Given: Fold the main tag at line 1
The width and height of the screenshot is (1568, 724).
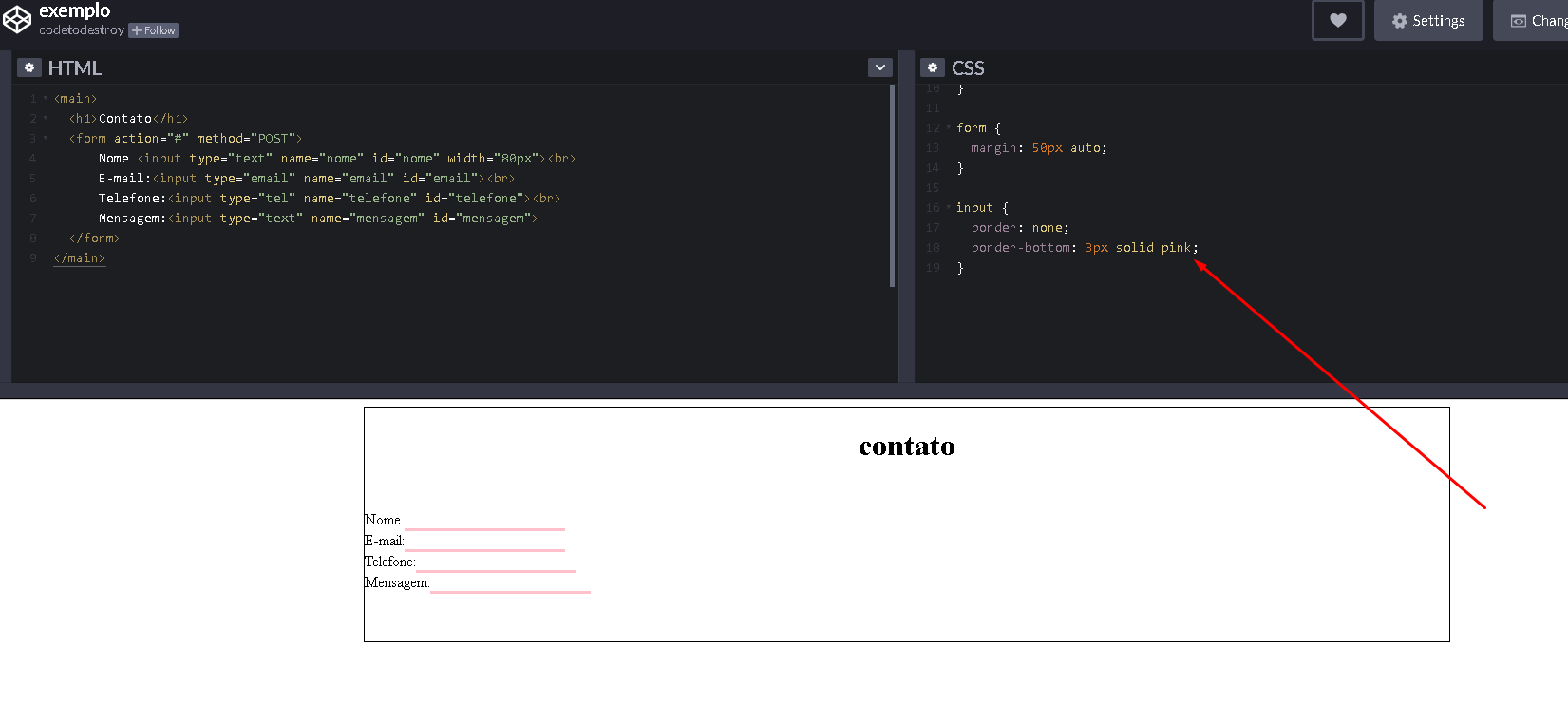Looking at the screenshot, I should pos(45,98).
